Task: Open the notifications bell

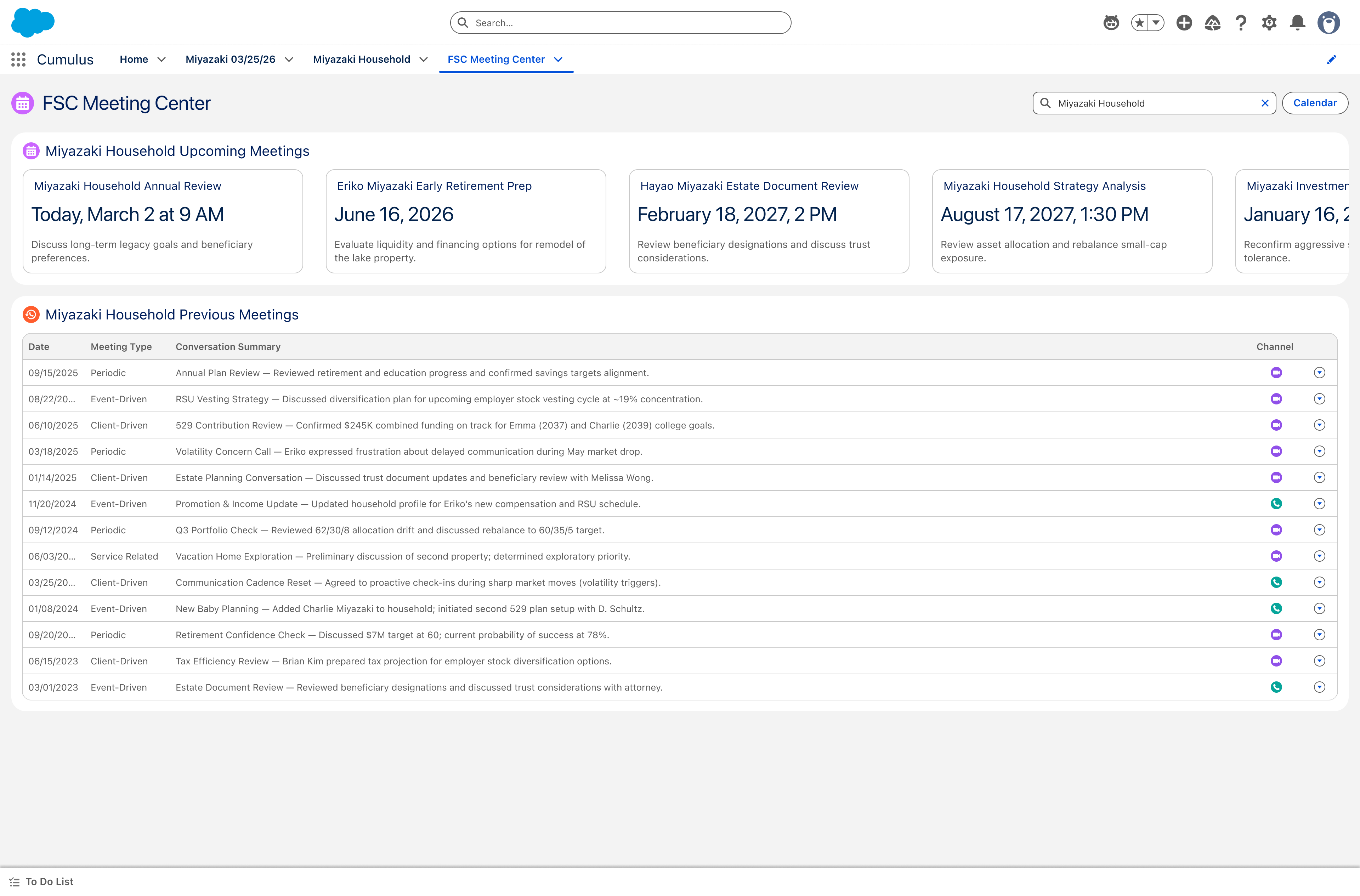Action: [1297, 23]
